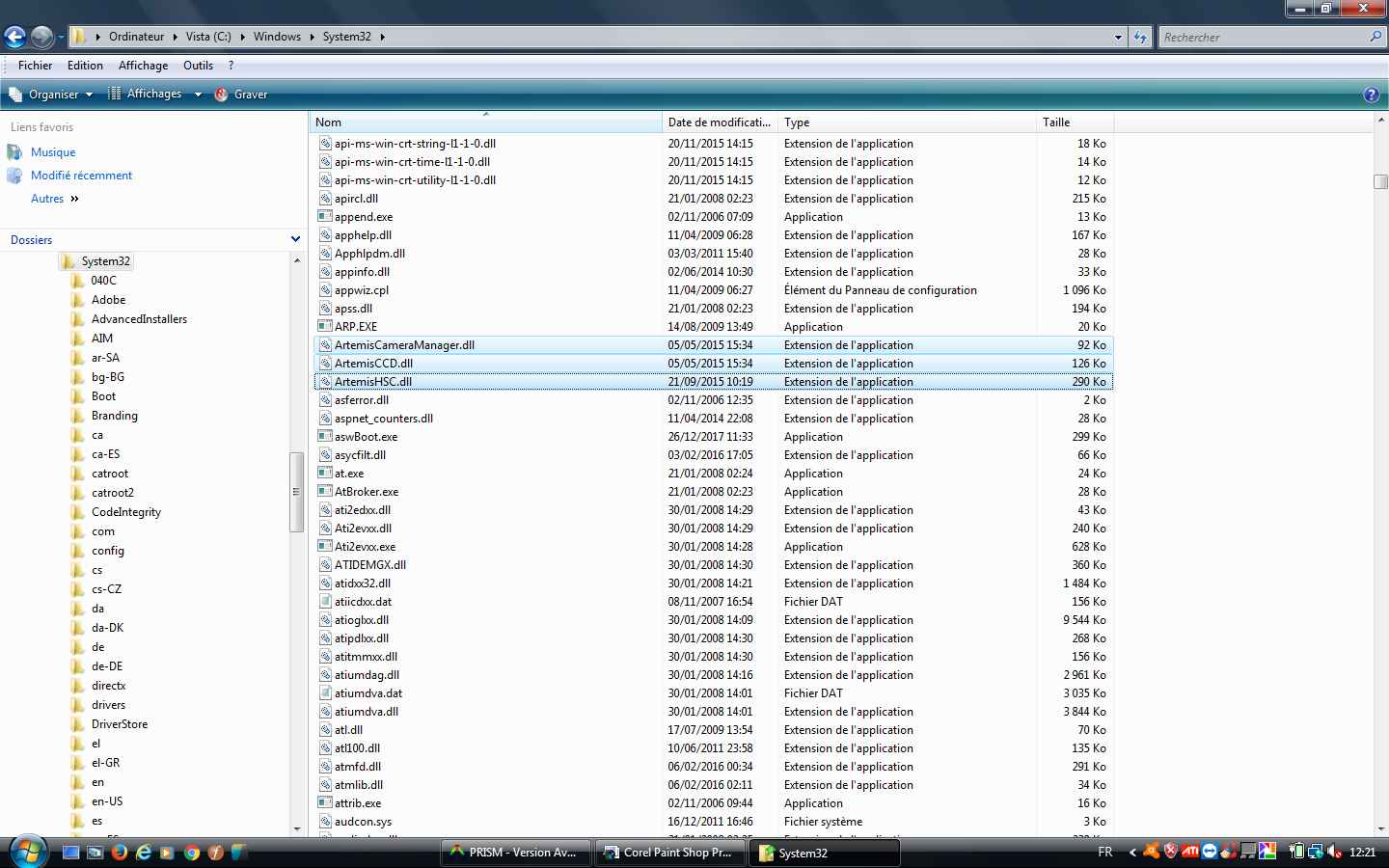Click the file list vertical scrollbar thumb
Viewport: 1389px width, 868px height.
(1380, 181)
